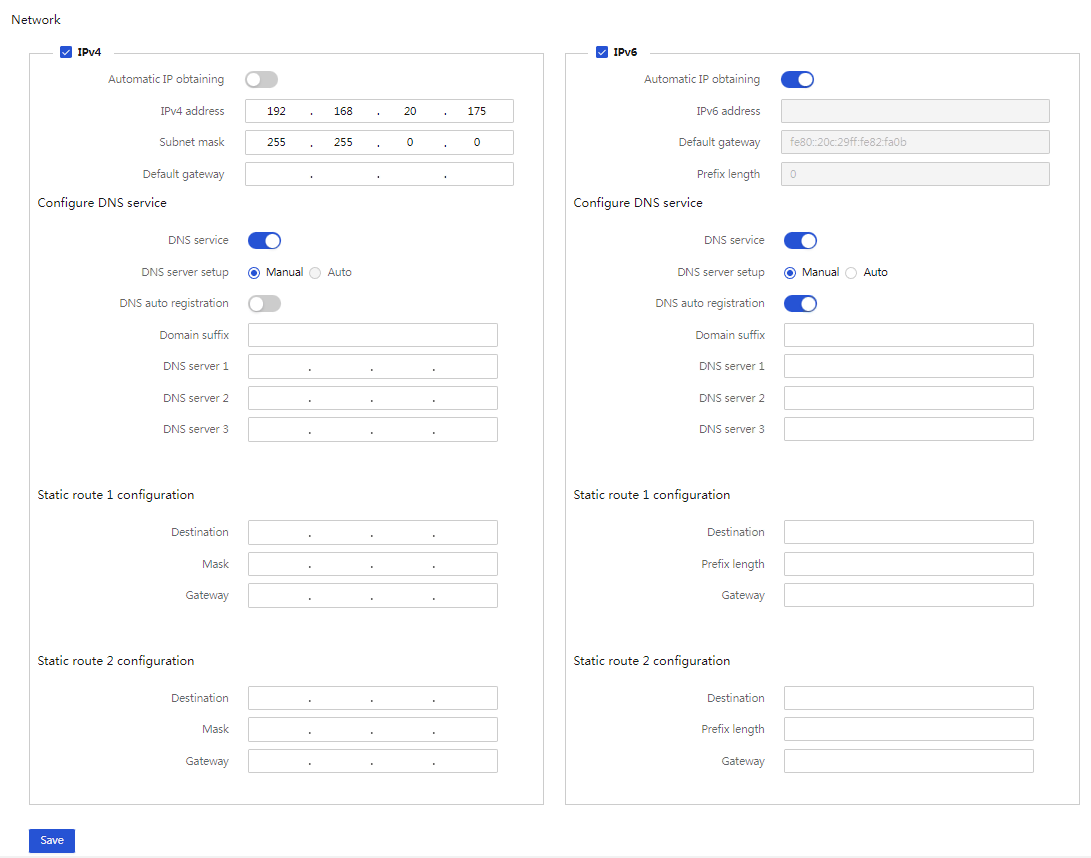
Task: Enable IPv4 DNS auto registration toggle
Action: coord(264,303)
